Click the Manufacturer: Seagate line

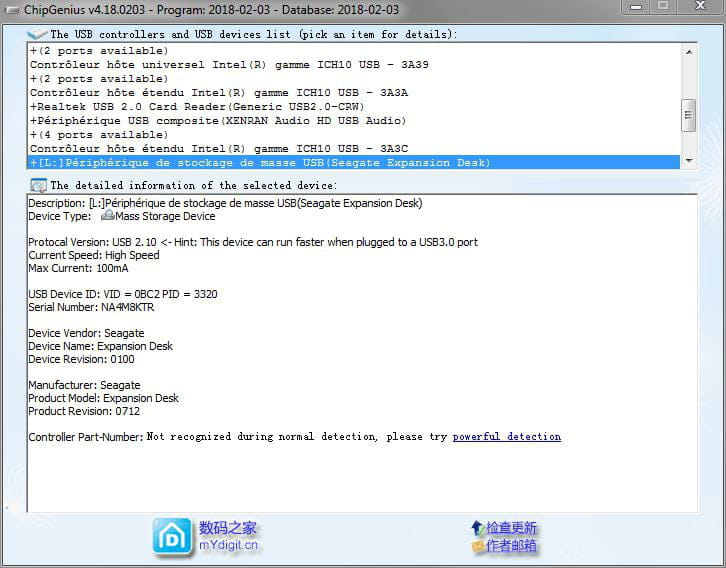[84, 385]
